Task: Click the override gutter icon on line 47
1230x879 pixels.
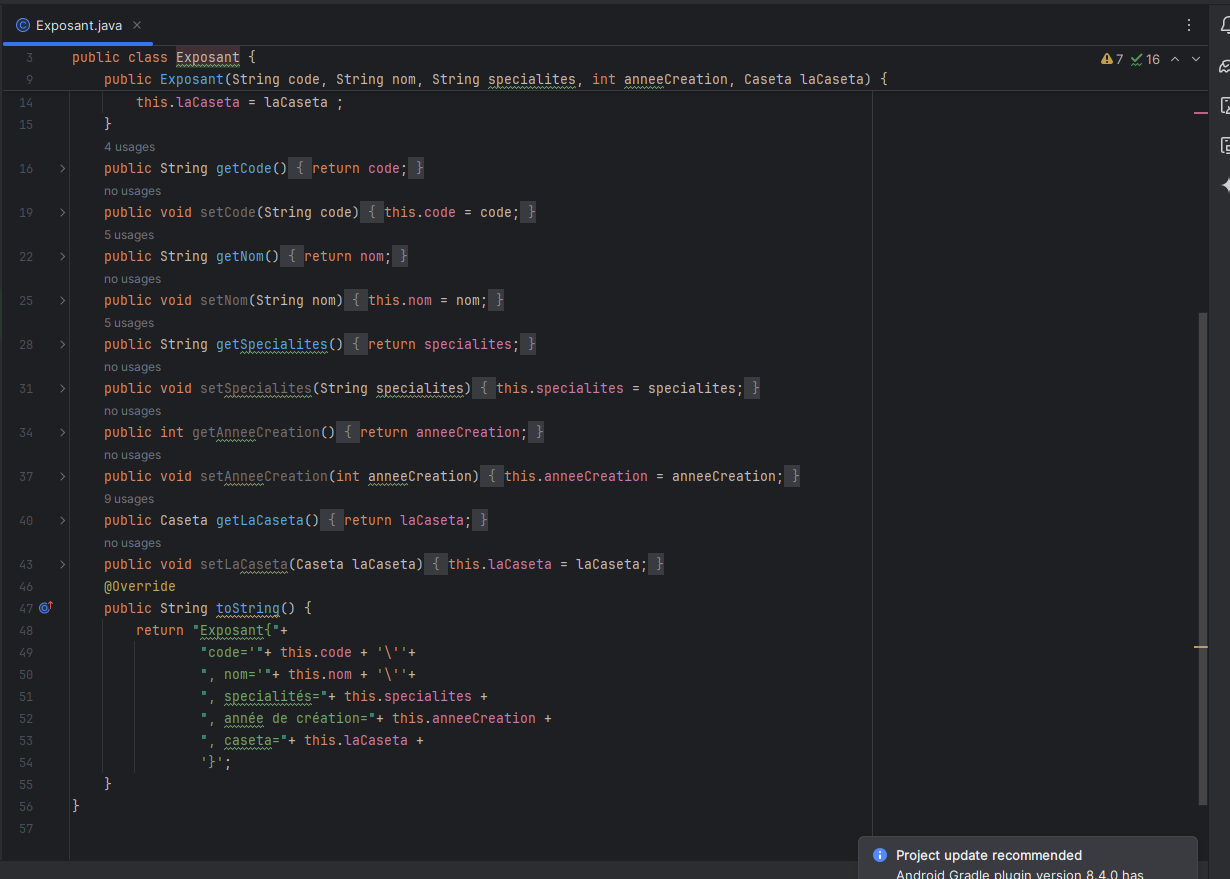Action: click(x=45, y=608)
